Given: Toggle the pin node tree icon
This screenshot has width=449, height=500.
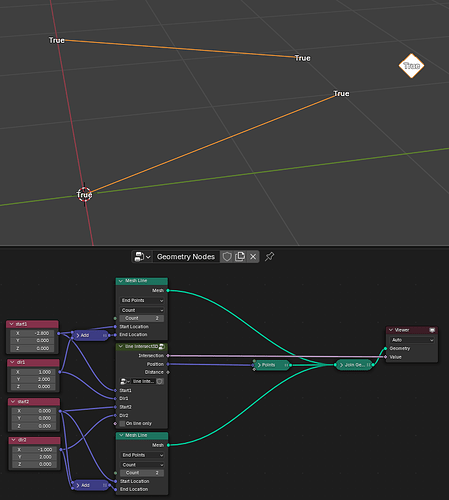Looking at the screenshot, I should tap(269, 256).
